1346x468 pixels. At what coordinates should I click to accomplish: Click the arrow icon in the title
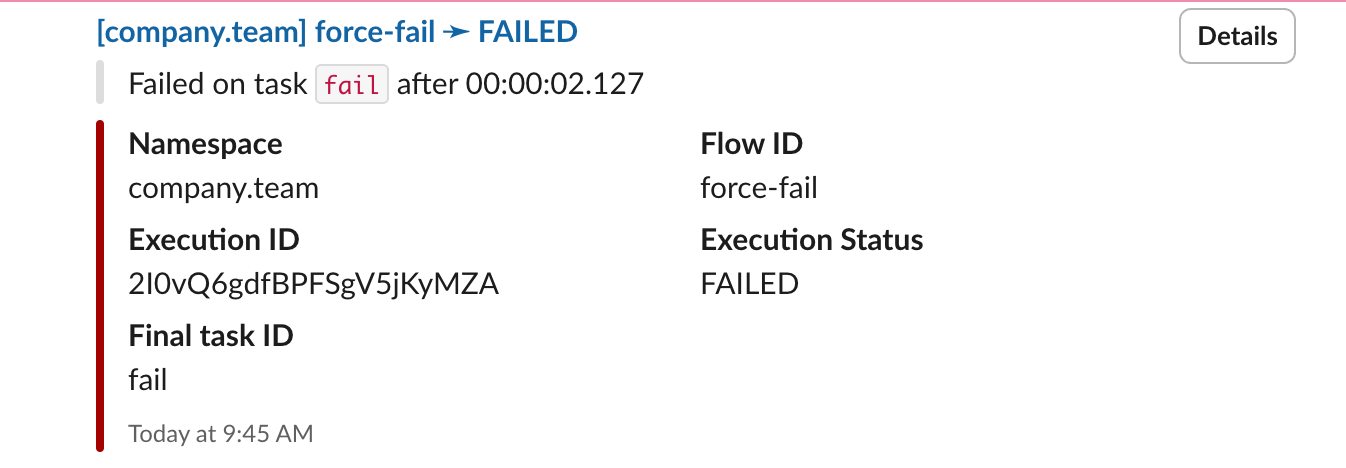click(x=457, y=32)
